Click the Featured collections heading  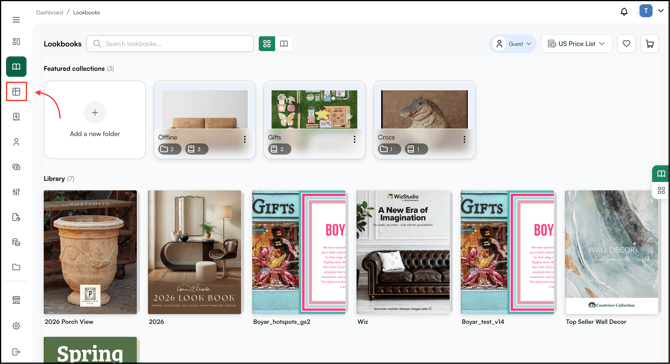[74, 68]
